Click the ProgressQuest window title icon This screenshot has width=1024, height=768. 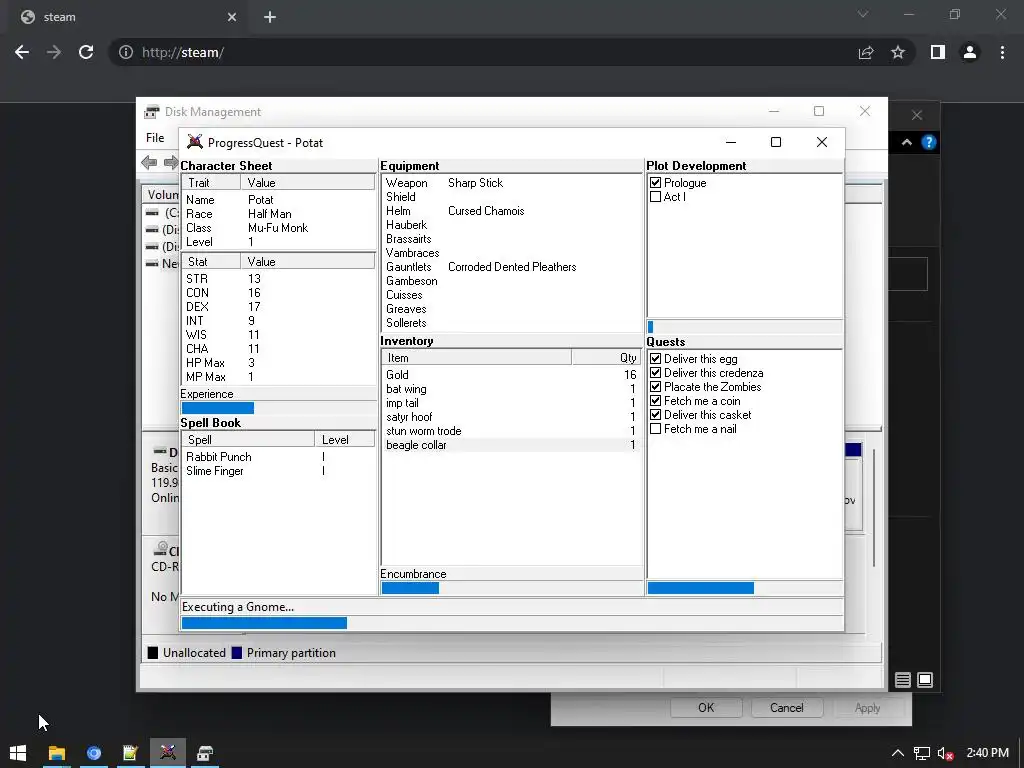tap(195, 142)
